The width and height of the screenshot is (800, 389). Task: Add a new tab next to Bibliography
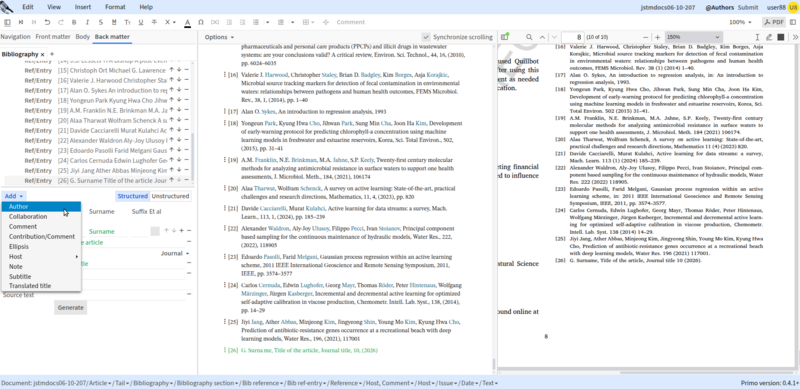point(52,54)
